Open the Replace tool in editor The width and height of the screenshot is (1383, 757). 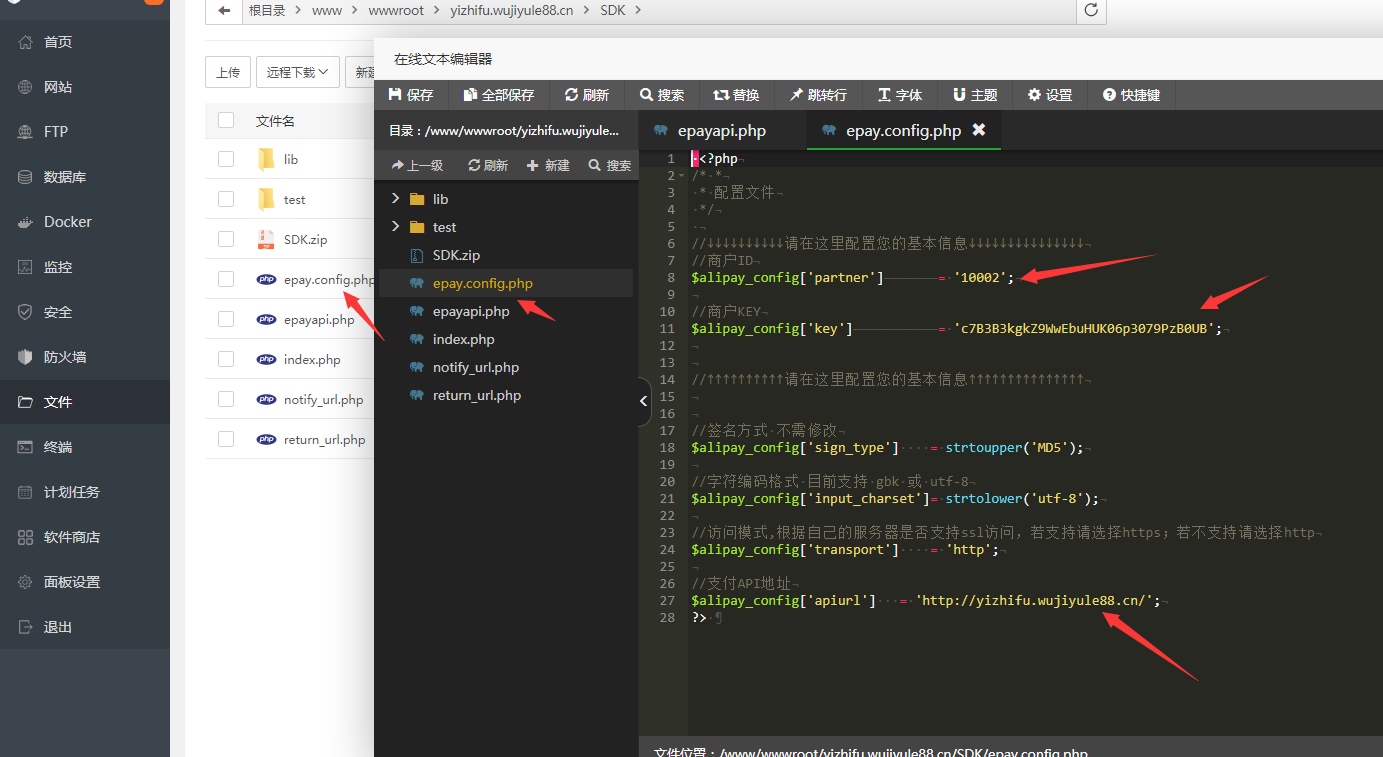point(736,95)
